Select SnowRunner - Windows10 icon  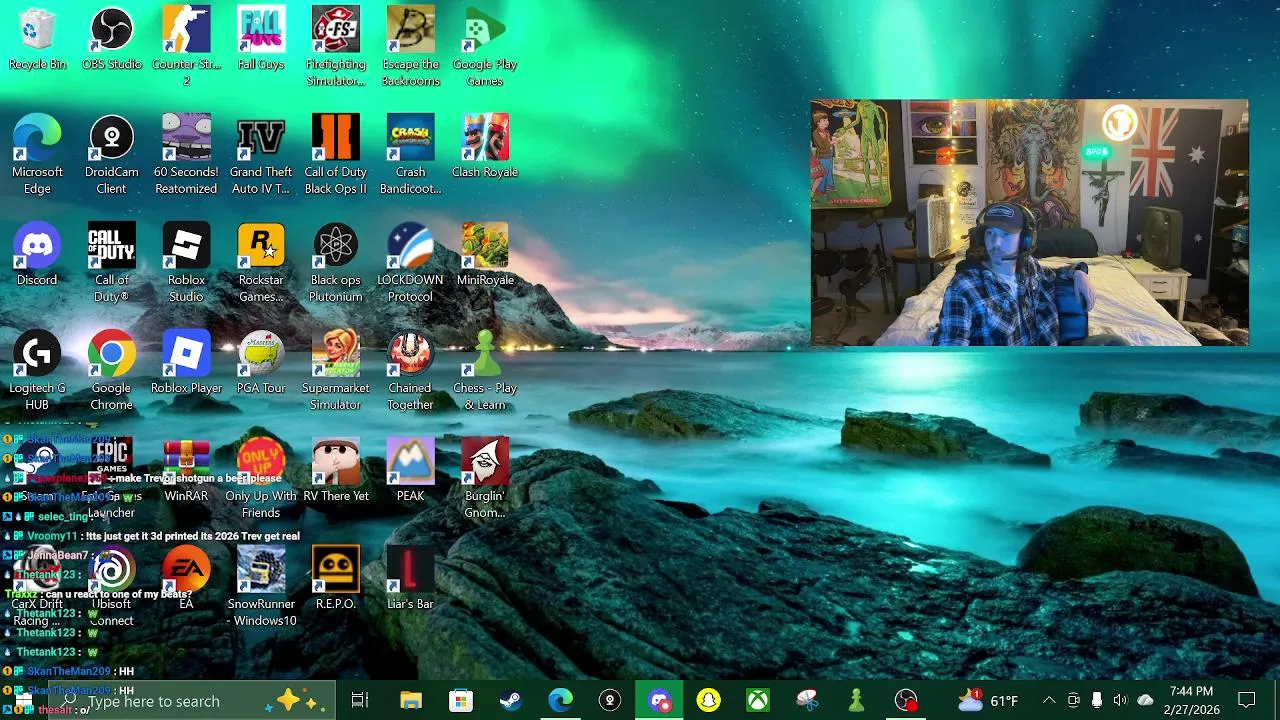point(261,587)
